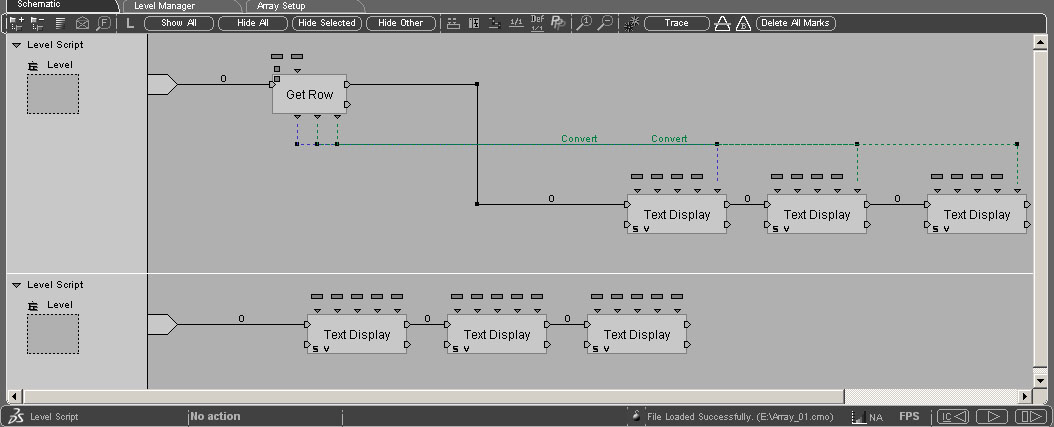Collapse the bottom Level Script expander
This screenshot has height=427, width=1054.
(17, 285)
